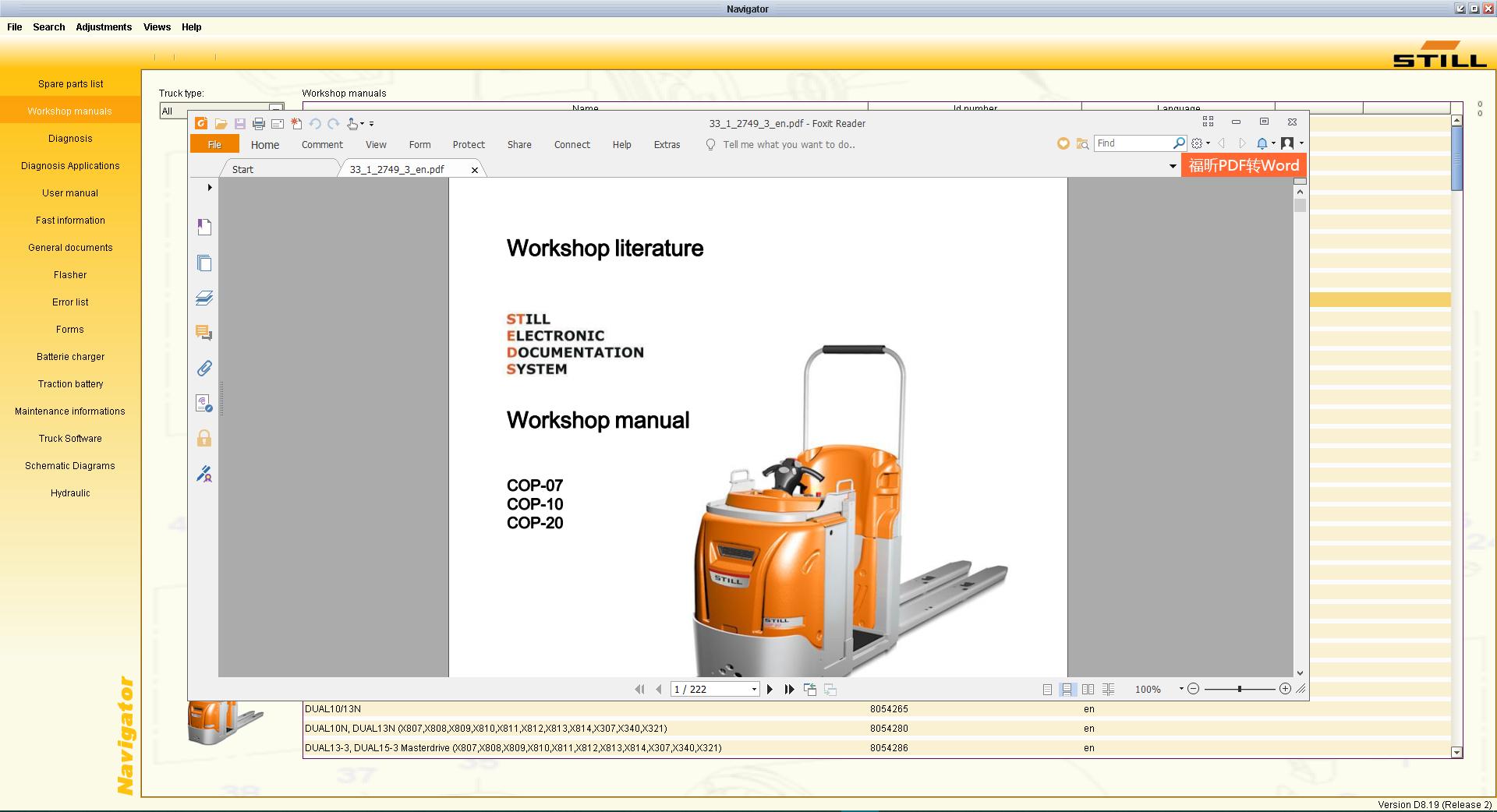Open the Security settings lock icon
Viewport: 1497px width, 812px height.
point(204,439)
